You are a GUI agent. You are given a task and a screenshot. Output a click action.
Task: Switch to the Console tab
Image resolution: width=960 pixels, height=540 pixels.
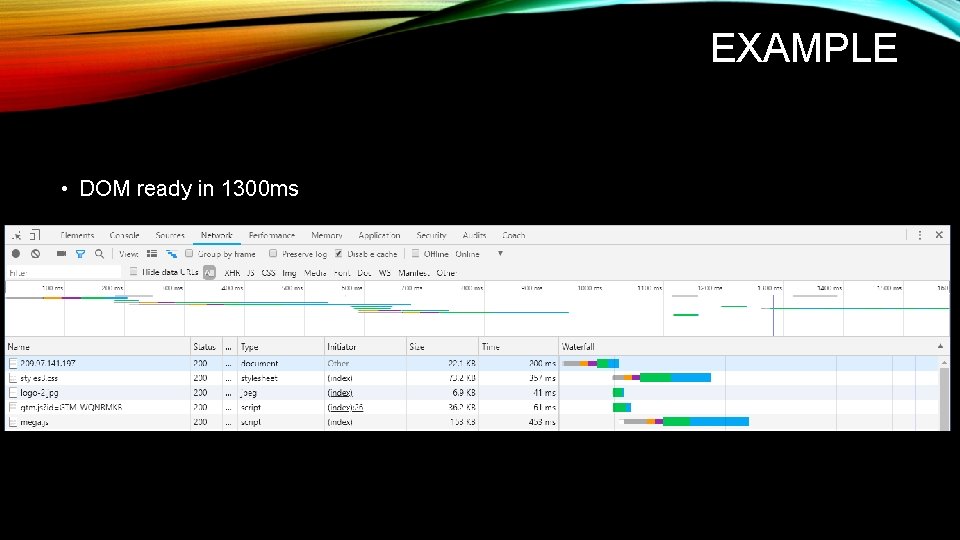click(x=124, y=235)
